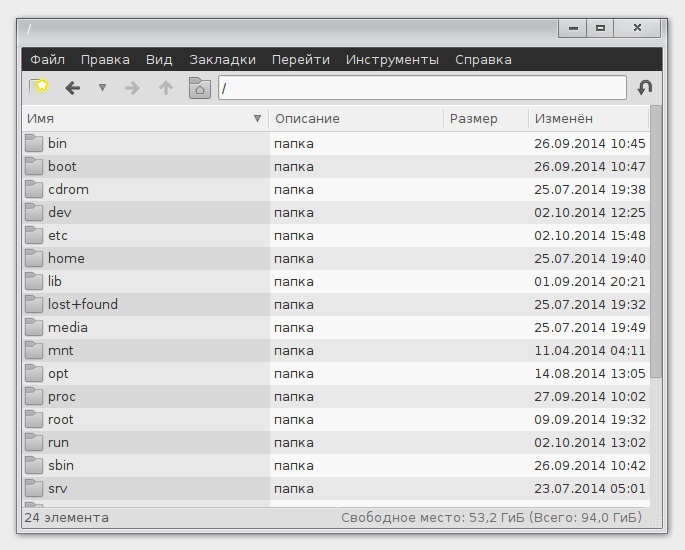Click the date '11.04.2014 04:11'
The height and width of the screenshot is (550, 685).
click(590, 350)
